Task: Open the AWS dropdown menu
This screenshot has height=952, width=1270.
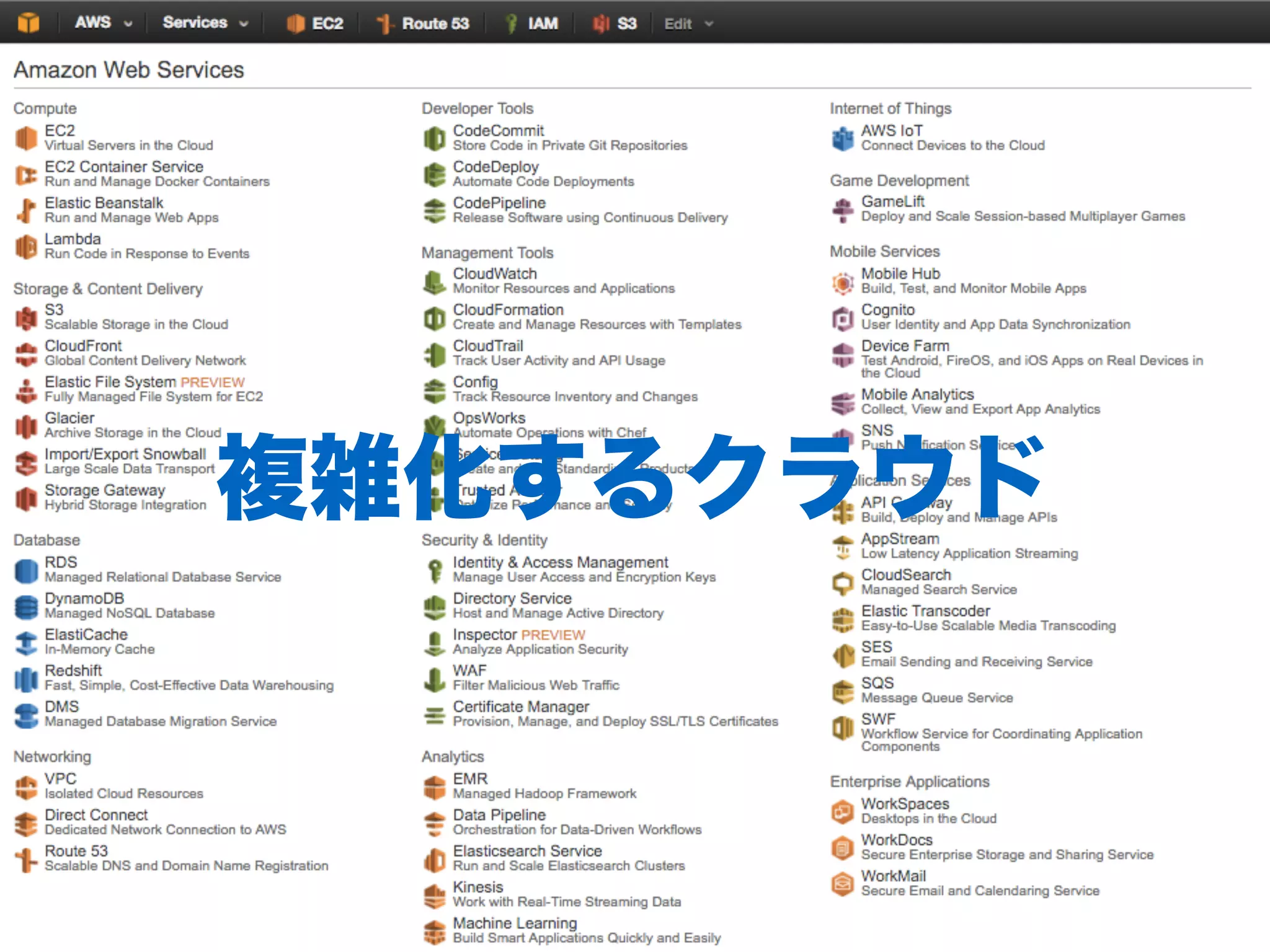Action: point(103,23)
